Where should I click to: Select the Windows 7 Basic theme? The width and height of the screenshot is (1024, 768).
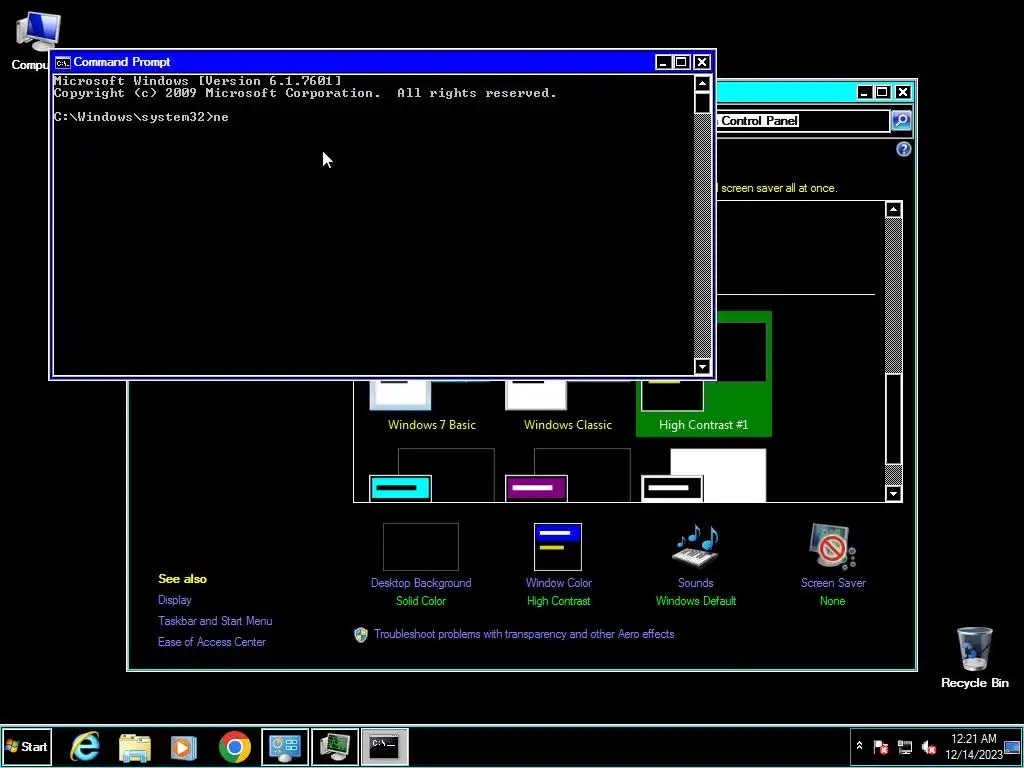pyautogui.click(x=432, y=406)
